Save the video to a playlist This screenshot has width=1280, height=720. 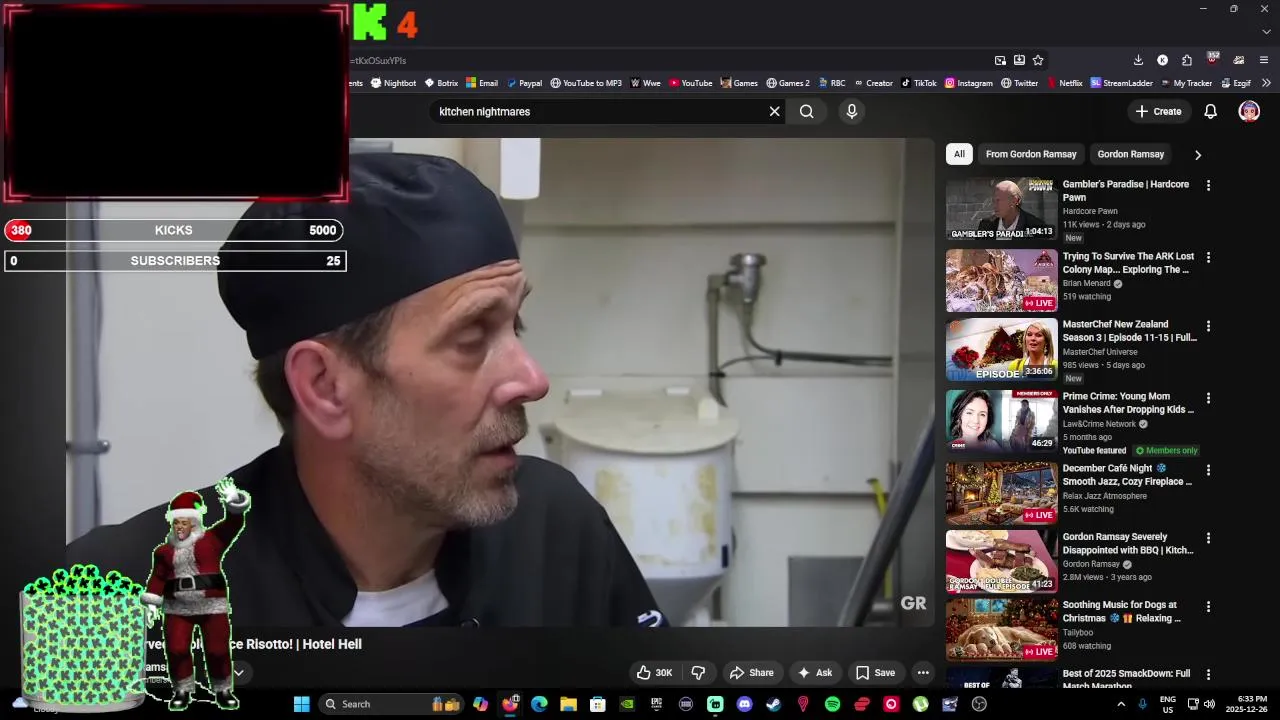click(875, 673)
